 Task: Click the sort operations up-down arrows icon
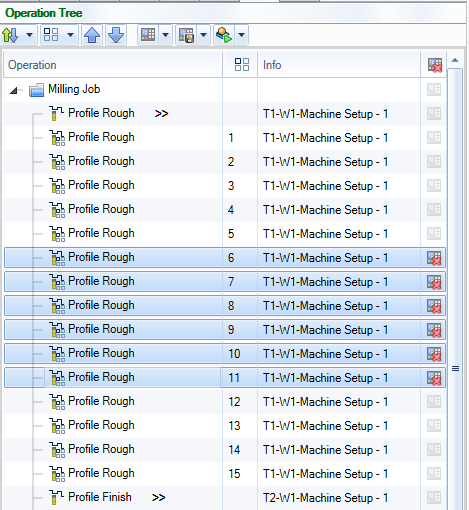click(10, 35)
